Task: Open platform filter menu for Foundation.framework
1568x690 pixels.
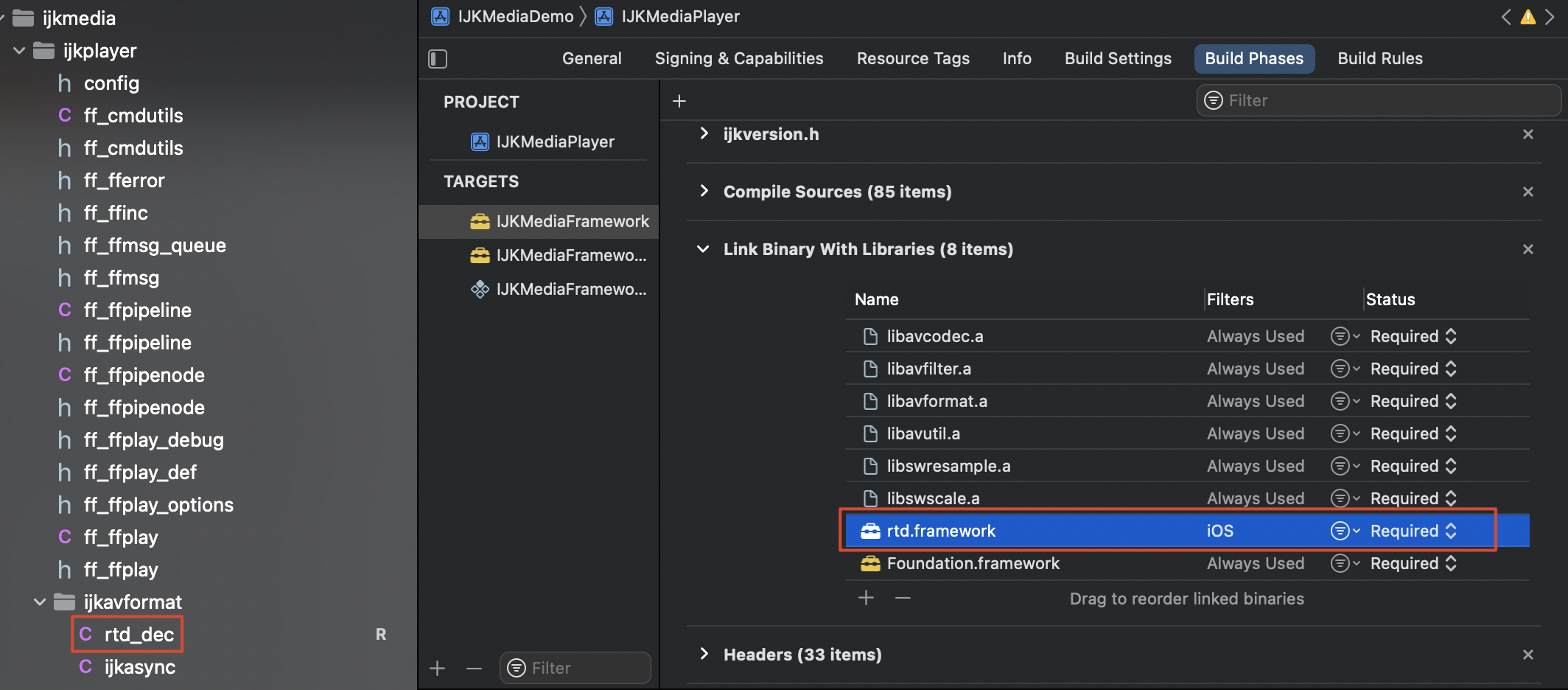Action: tap(1345, 563)
